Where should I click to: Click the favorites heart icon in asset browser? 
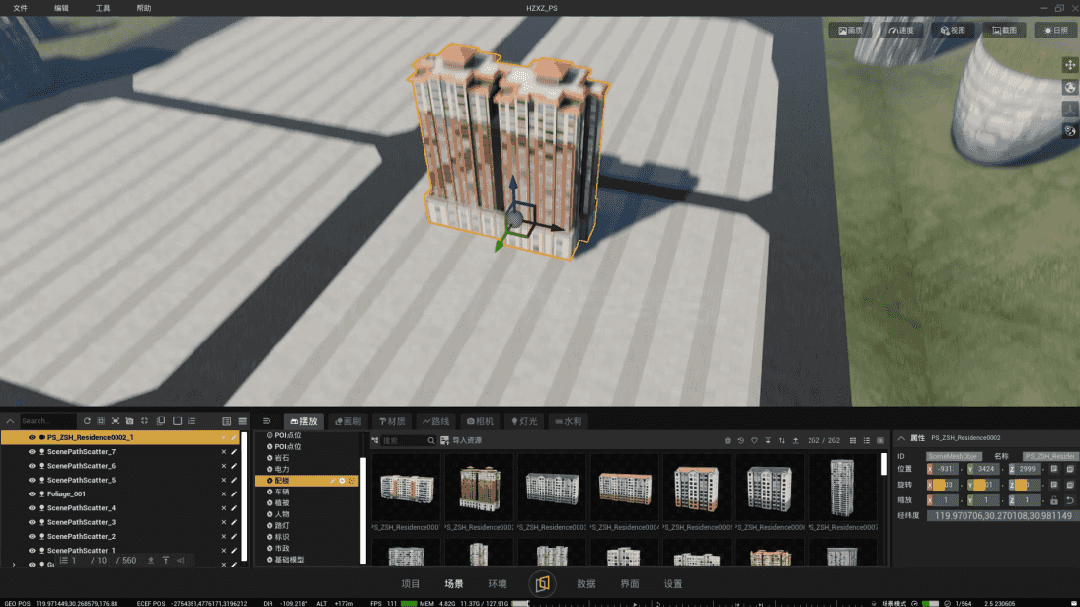pos(754,440)
